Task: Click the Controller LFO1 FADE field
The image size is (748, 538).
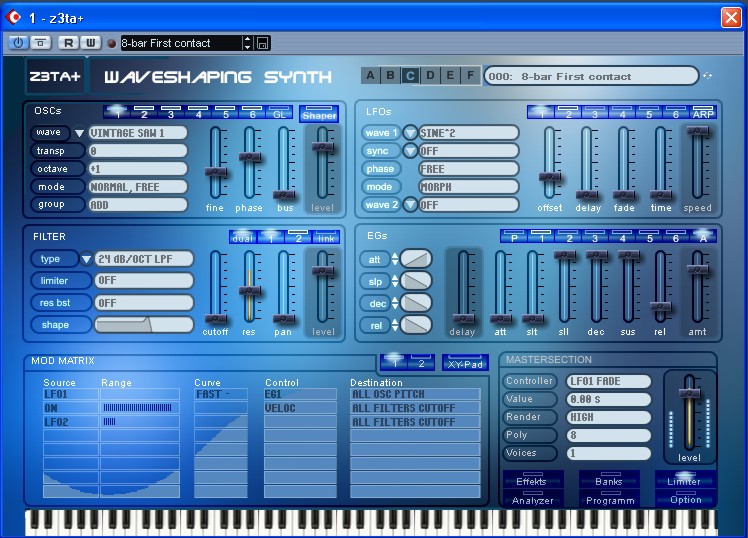Action: point(609,381)
